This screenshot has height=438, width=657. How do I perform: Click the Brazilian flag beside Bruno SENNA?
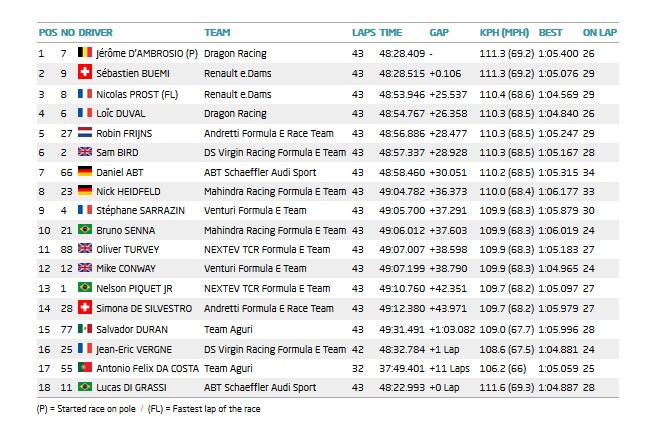point(85,229)
